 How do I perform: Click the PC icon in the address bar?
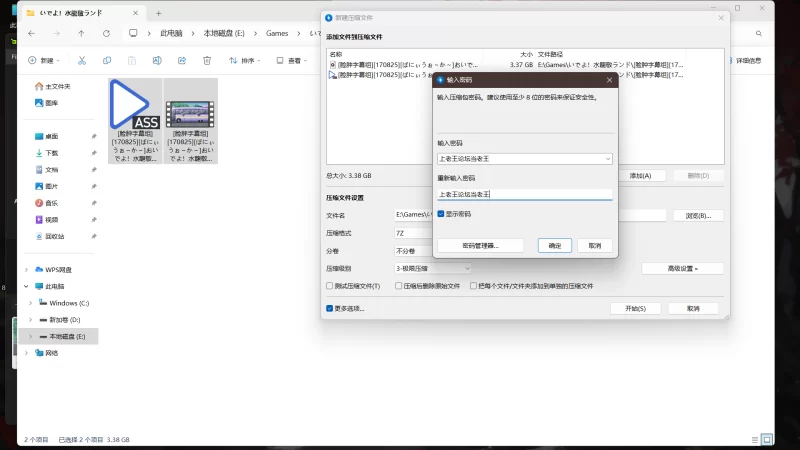133,33
